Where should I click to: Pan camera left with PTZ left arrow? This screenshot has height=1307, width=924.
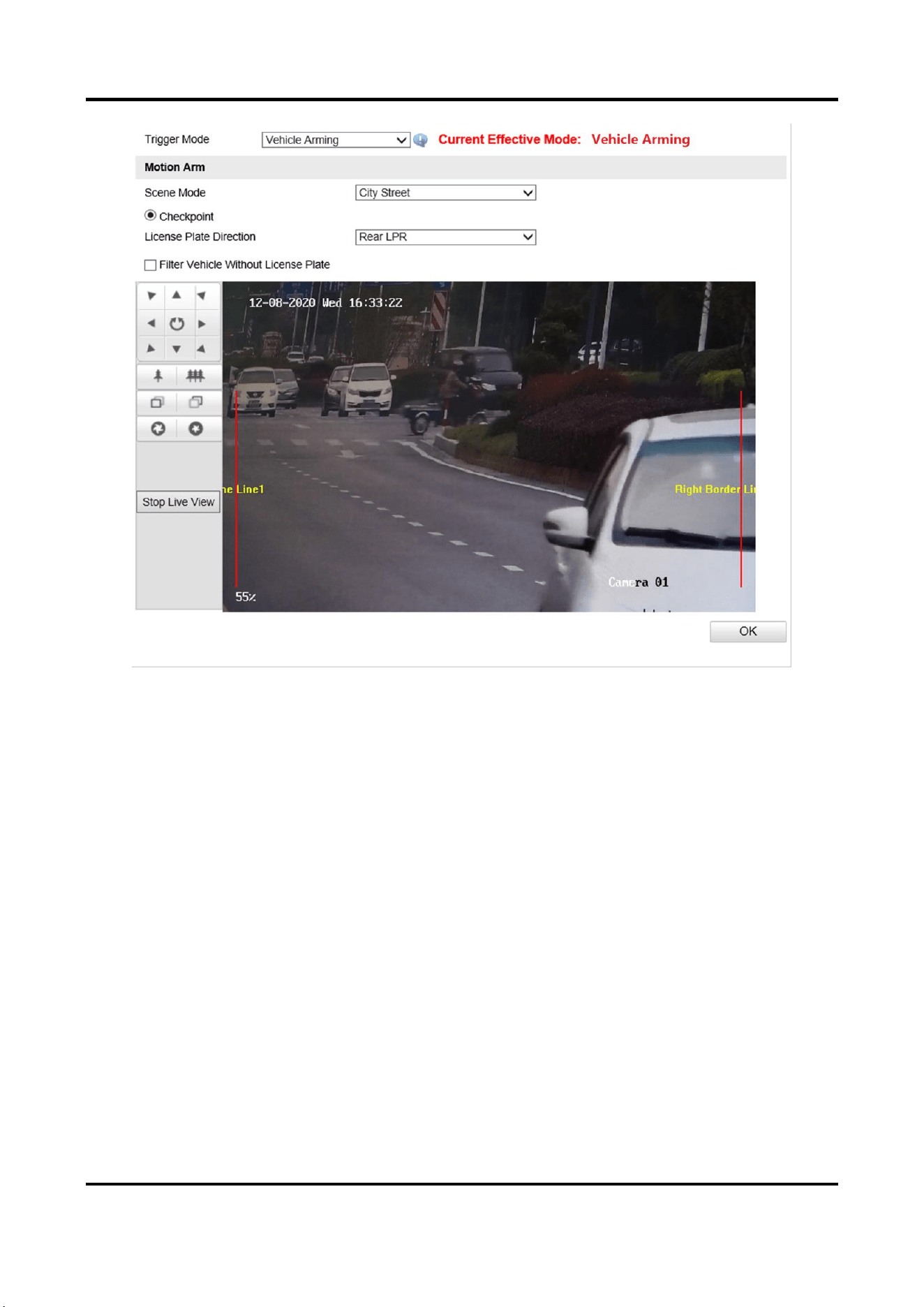(151, 323)
